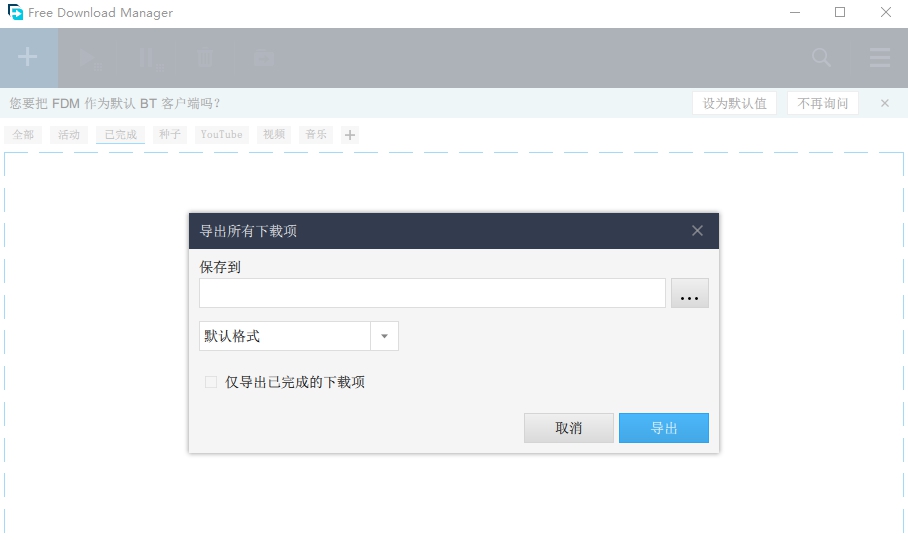Image resolution: width=908 pixels, height=541 pixels.
Task: Click the 取消 button
Action: pyautogui.click(x=569, y=428)
